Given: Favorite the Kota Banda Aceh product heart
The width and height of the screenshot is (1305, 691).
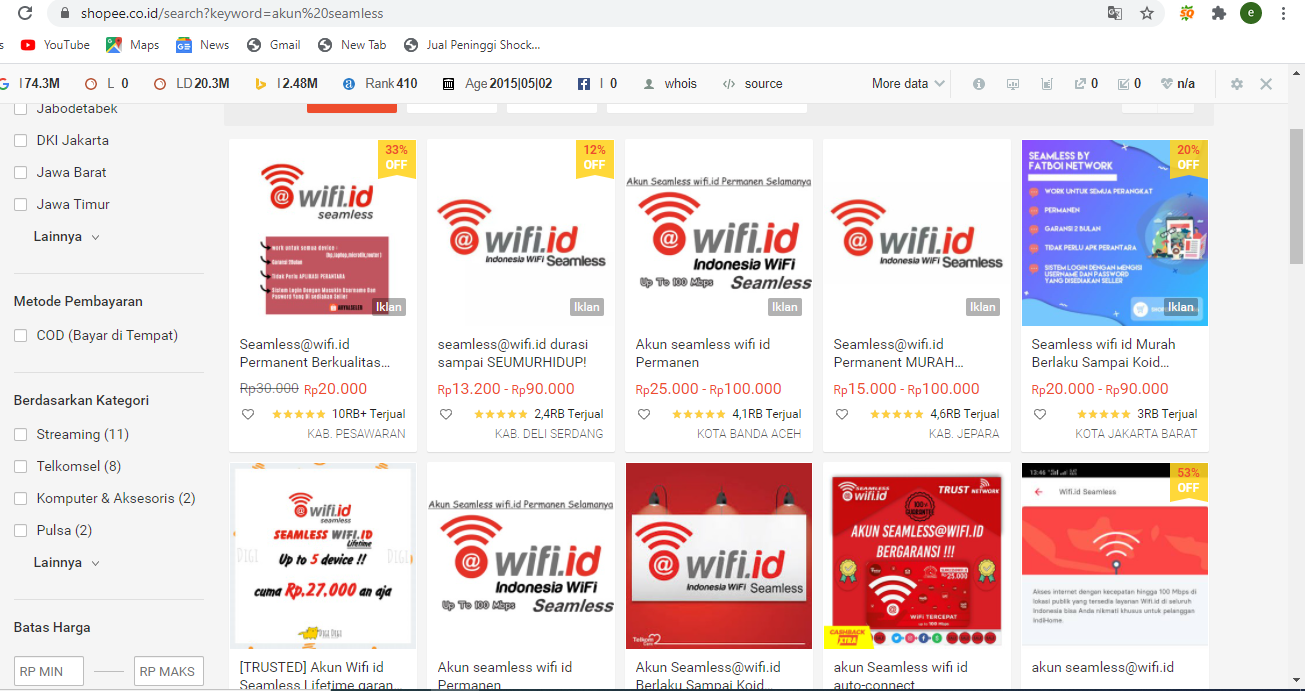Looking at the screenshot, I should [x=644, y=414].
